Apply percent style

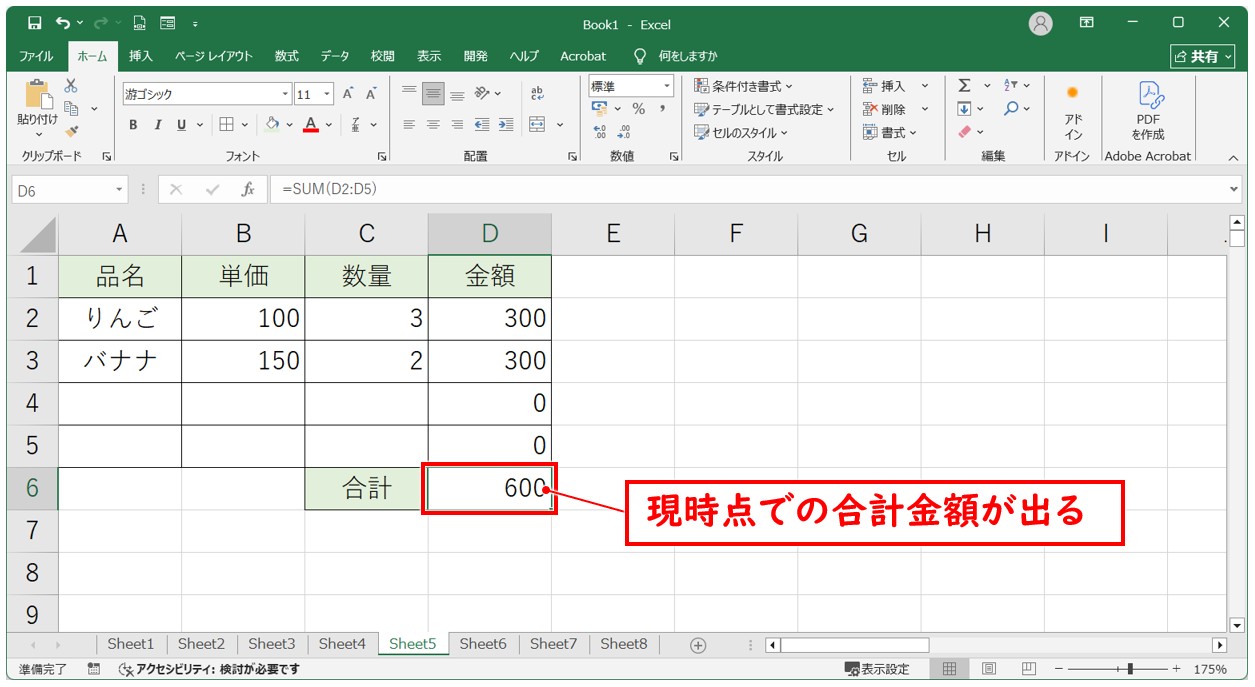coord(638,109)
